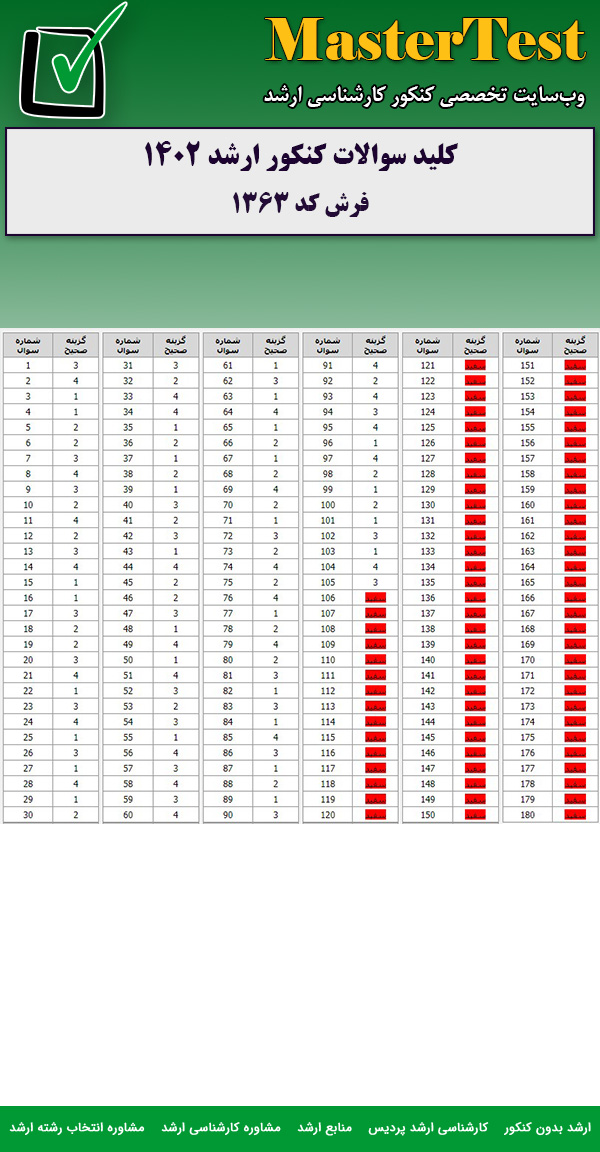Select the question number 30 cell

click(x=28, y=815)
